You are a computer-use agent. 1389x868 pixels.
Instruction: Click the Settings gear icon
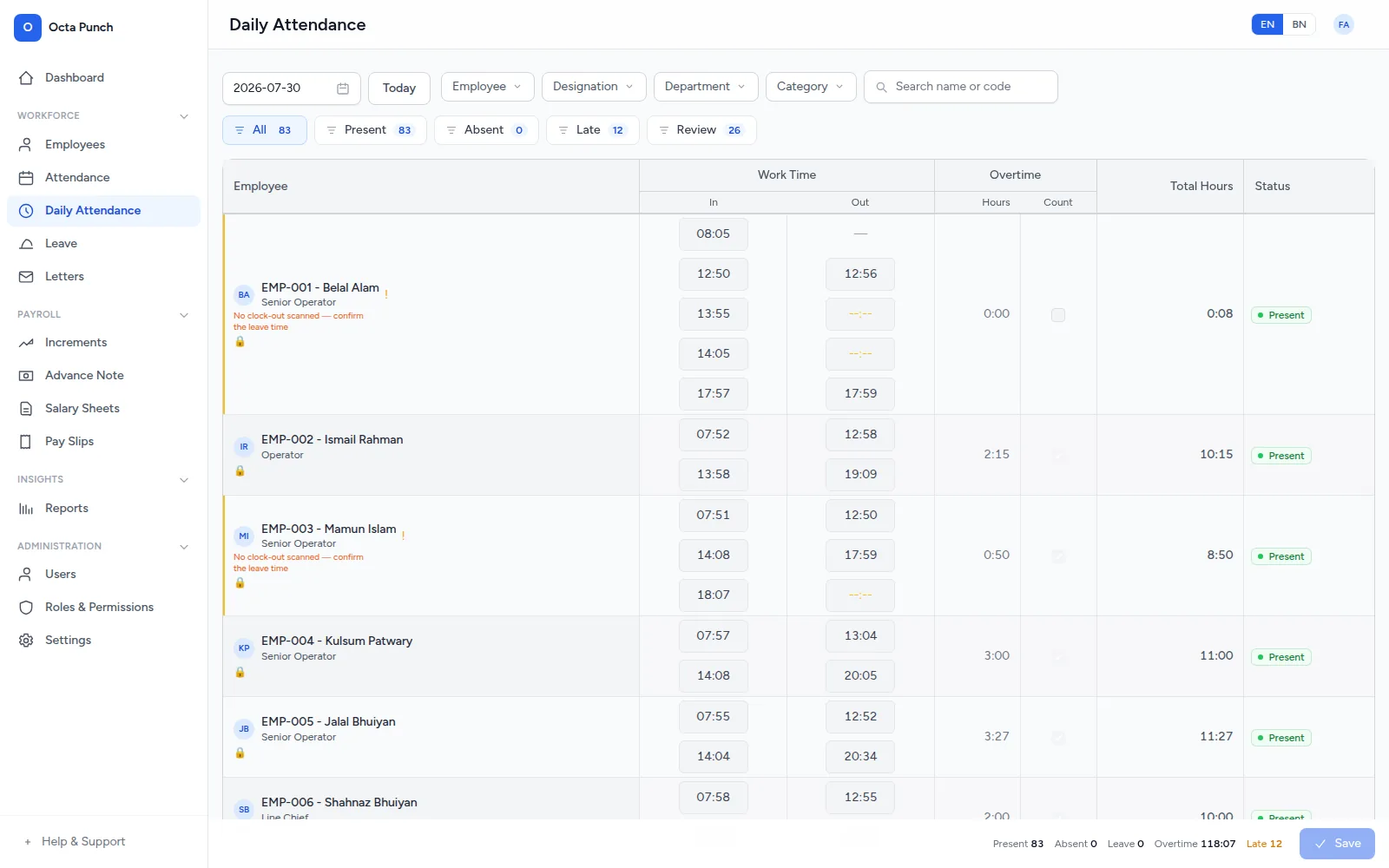pyautogui.click(x=26, y=640)
